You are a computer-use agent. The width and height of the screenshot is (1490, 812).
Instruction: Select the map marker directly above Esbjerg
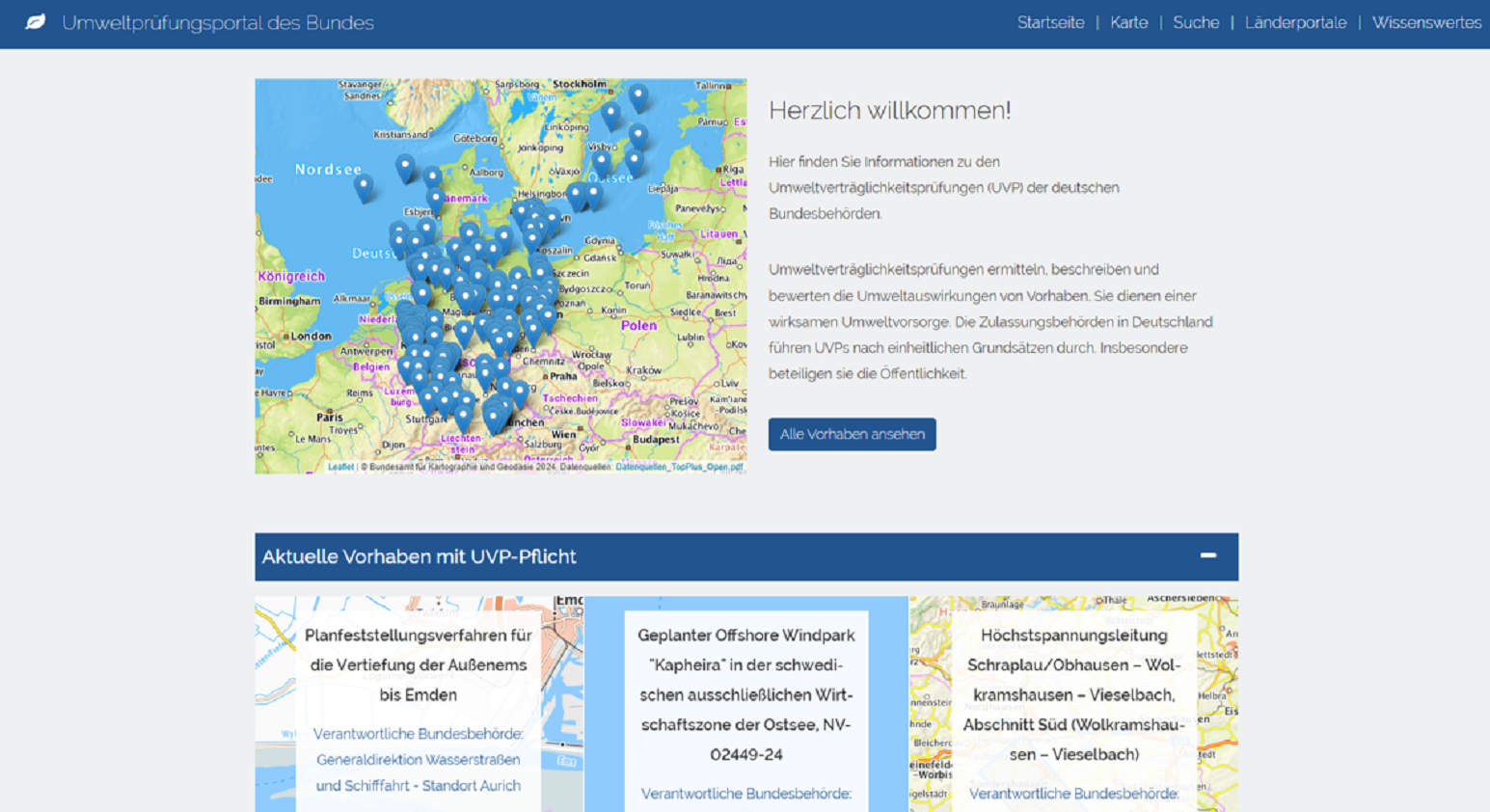pyautogui.click(x=436, y=199)
